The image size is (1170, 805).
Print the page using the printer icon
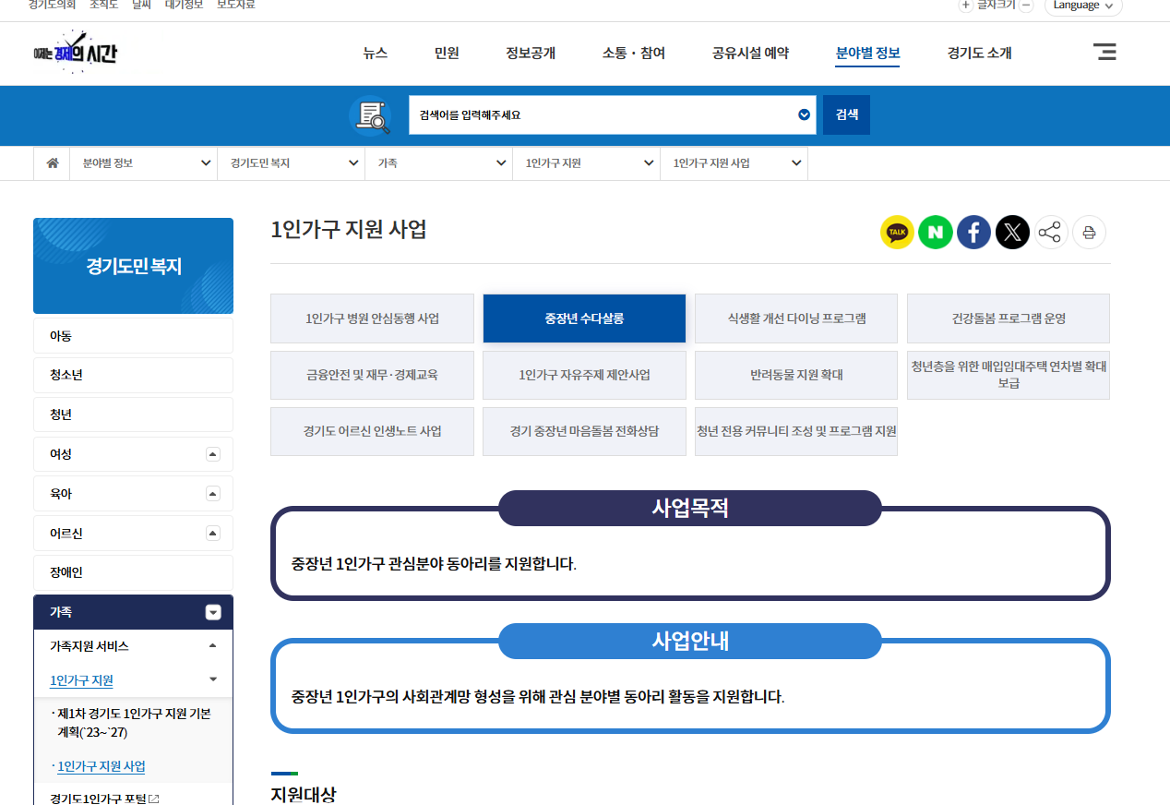coord(1089,232)
